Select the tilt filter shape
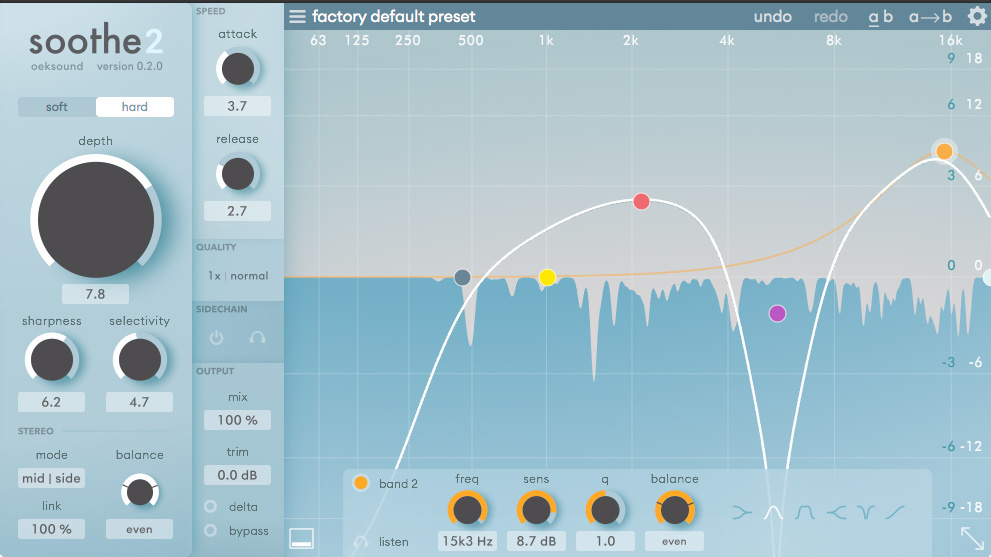Image resolution: width=991 pixels, height=557 pixels. pyautogui.click(x=895, y=511)
